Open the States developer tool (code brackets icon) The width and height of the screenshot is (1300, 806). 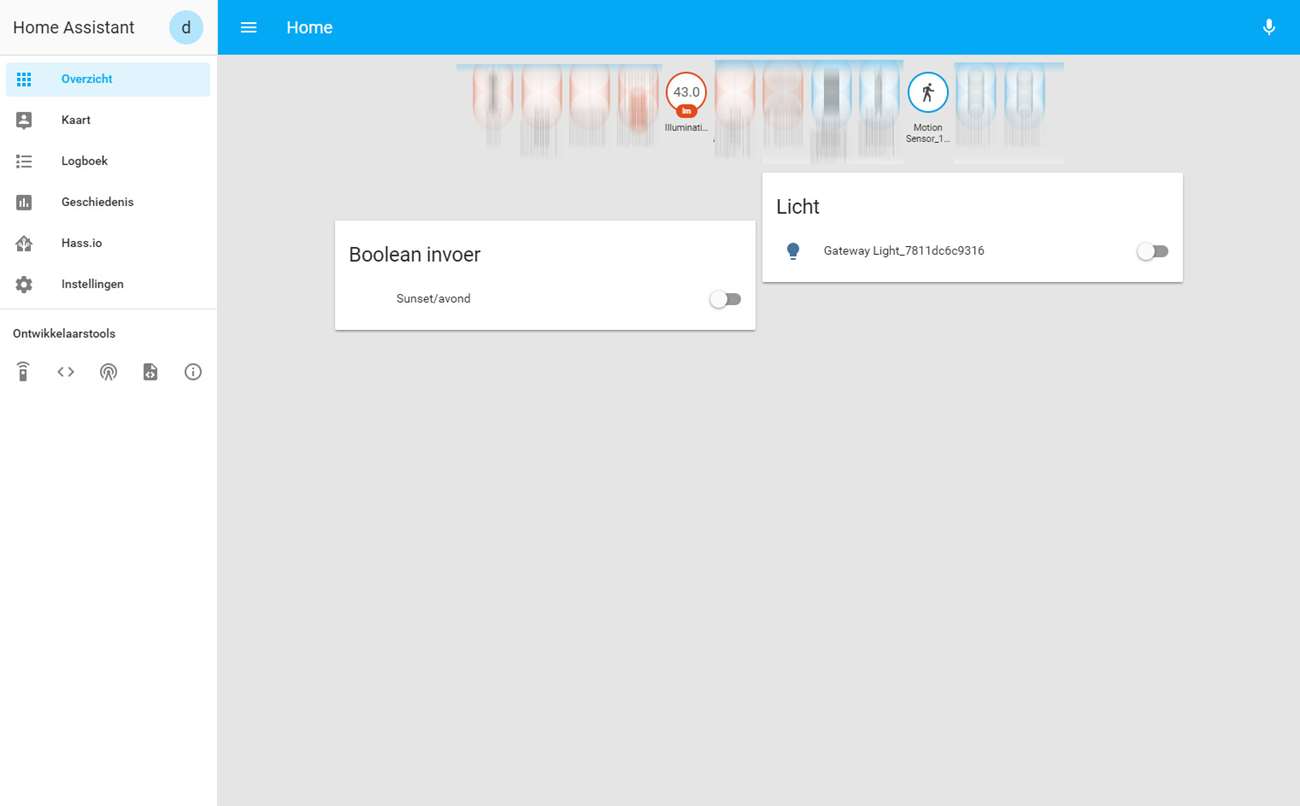tap(66, 372)
